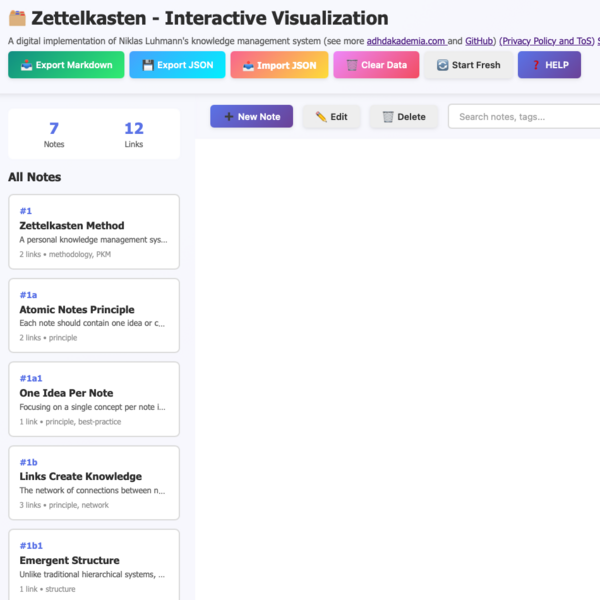Click the '1 link • structure' line

coord(47,589)
